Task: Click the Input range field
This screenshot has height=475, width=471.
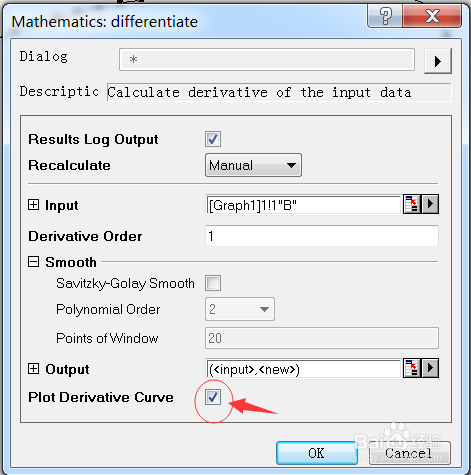Action: tap(303, 205)
